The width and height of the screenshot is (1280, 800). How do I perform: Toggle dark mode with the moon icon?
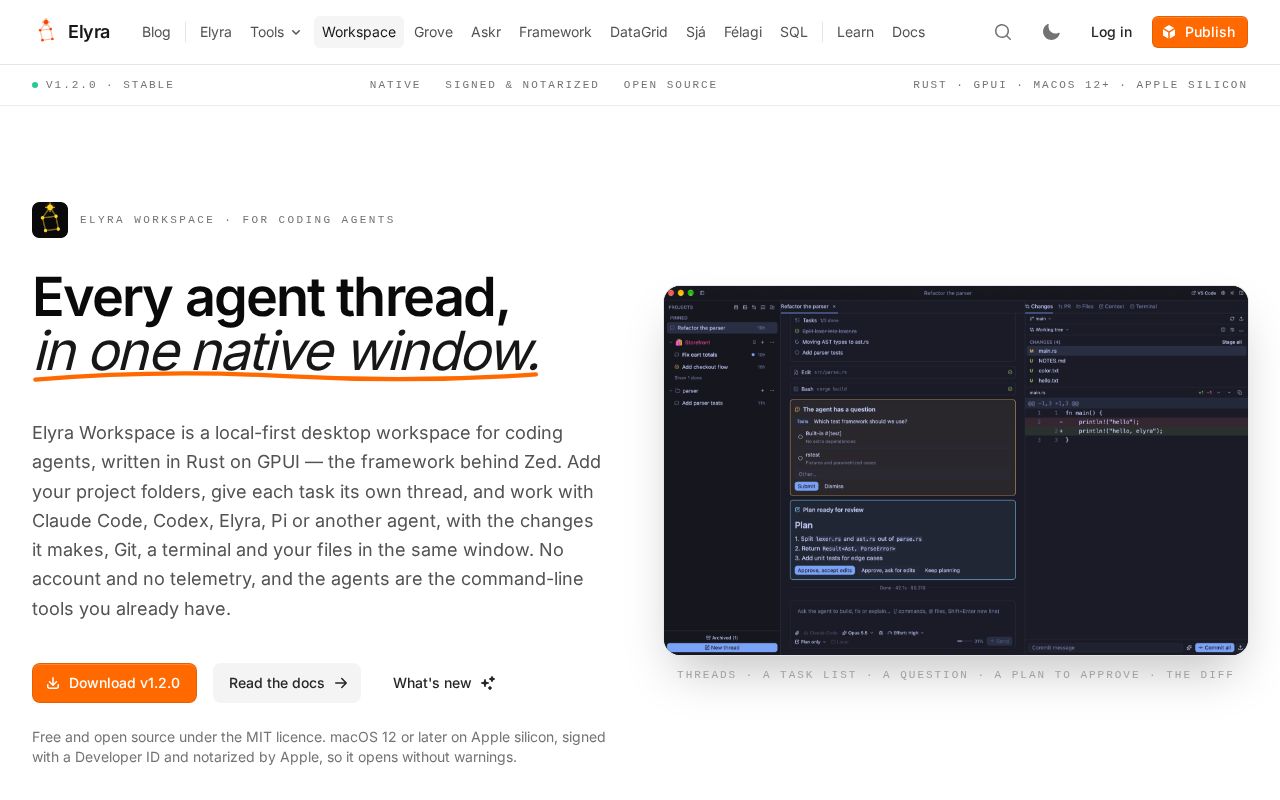pos(1051,32)
